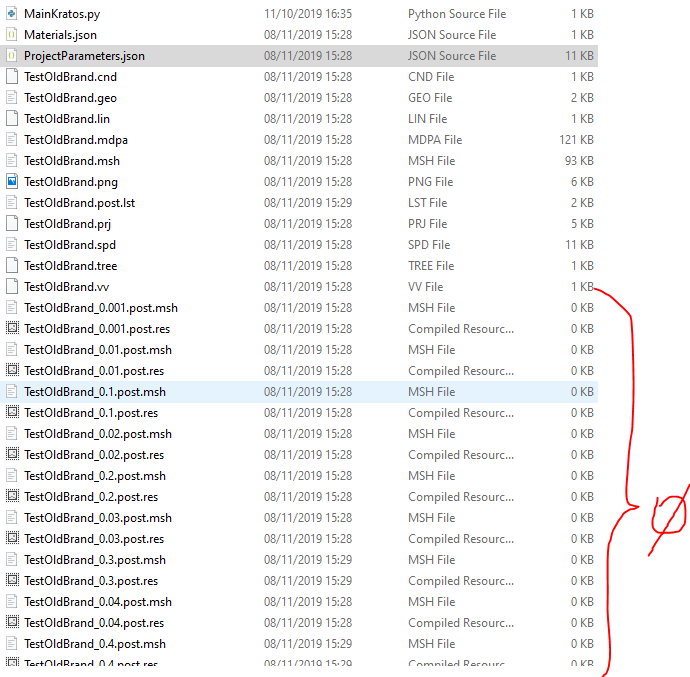Click the 5 KB size of TestOldBrand.prj
Image resolution: width=690 pixels, height=677 pixels.
tap(582, 224)
